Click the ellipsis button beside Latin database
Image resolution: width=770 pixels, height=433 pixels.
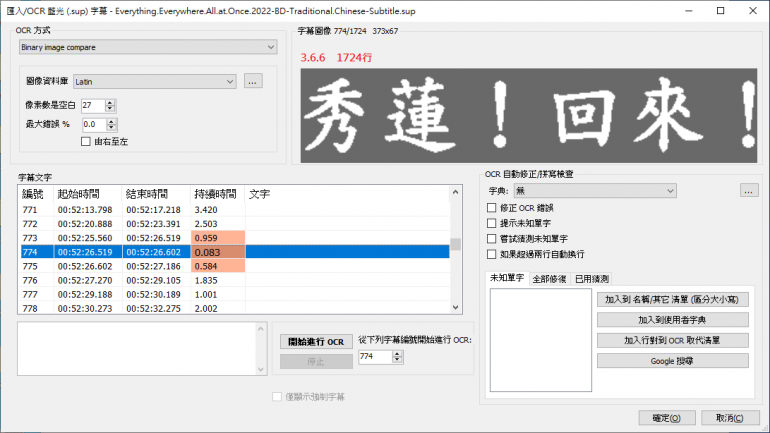(x=253, y=81)
